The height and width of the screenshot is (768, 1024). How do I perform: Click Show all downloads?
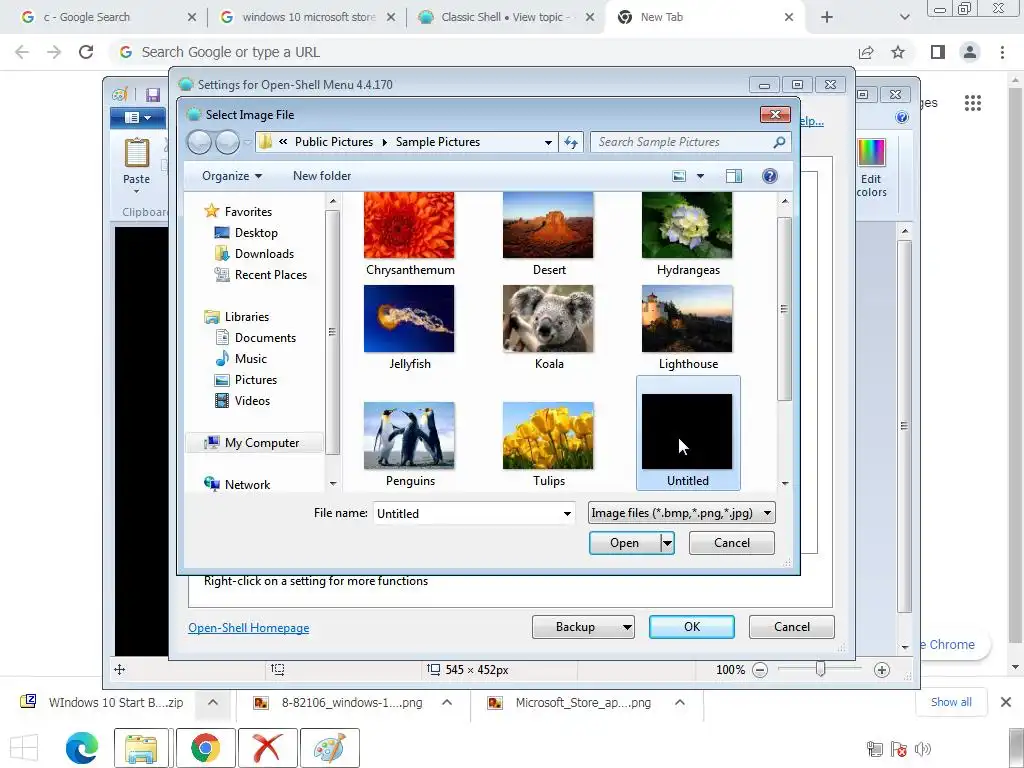coord(951,702)
